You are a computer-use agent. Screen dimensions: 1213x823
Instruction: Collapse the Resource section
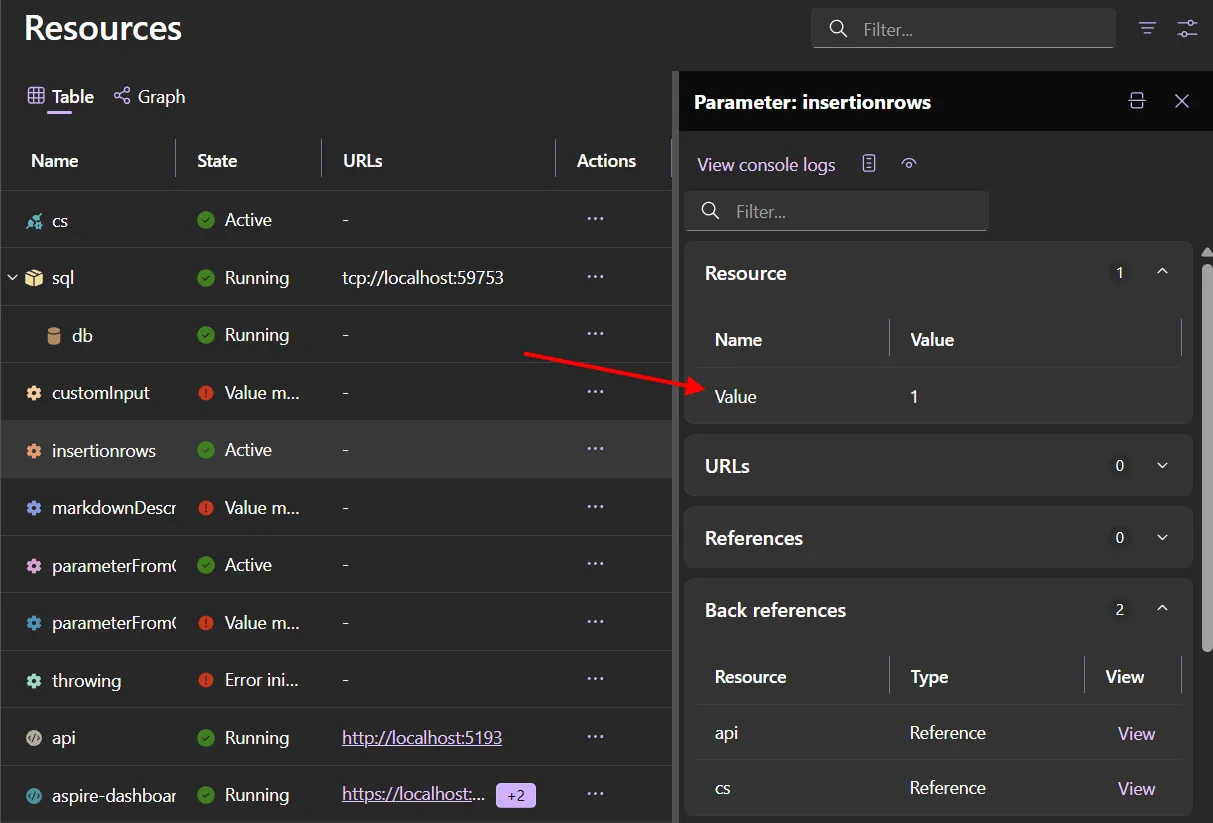pyautogui.click(x=1162, y=270)
